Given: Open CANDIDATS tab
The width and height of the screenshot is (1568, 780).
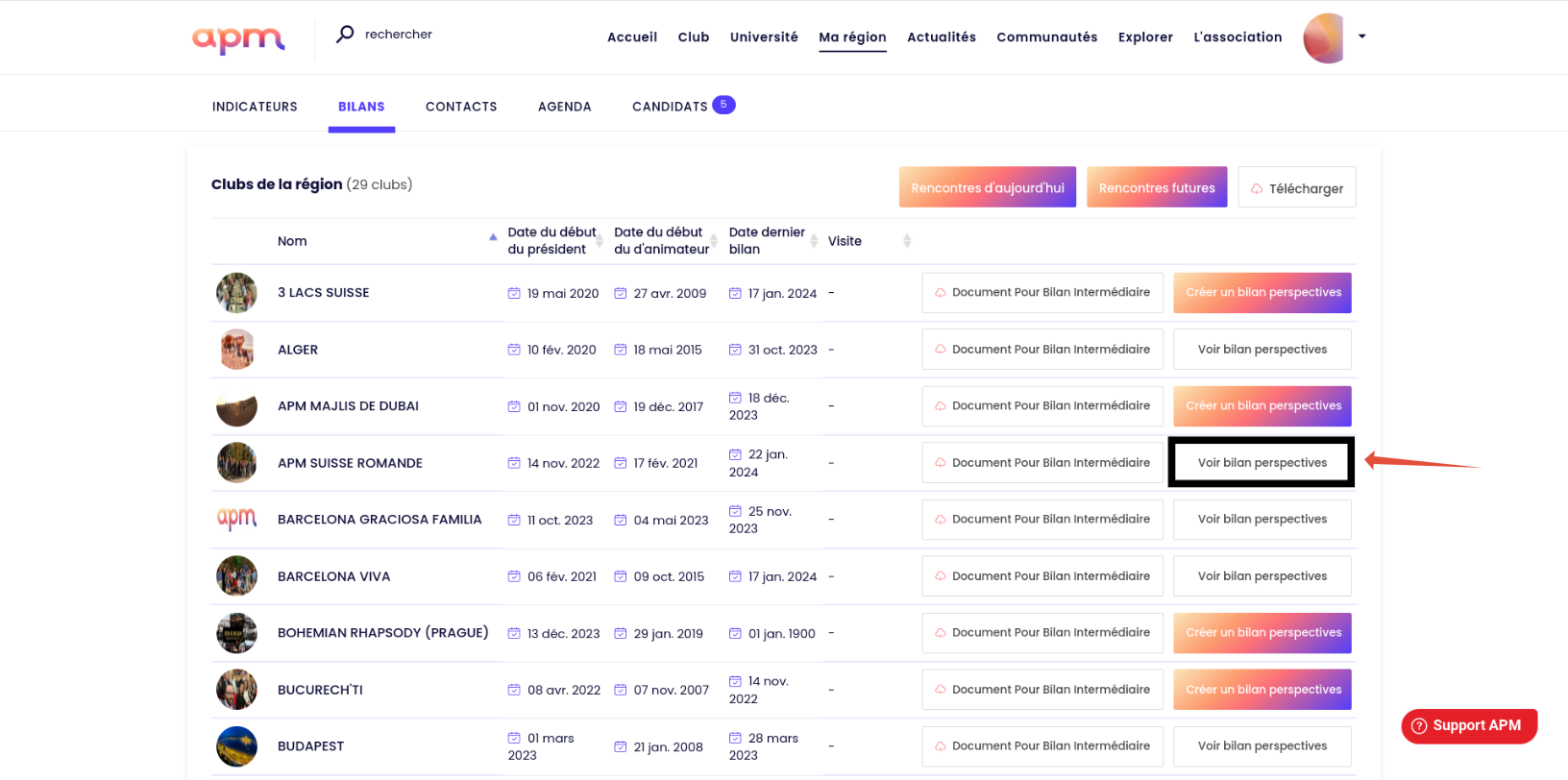Looking at the screenshot, I should tap(670, 107).
